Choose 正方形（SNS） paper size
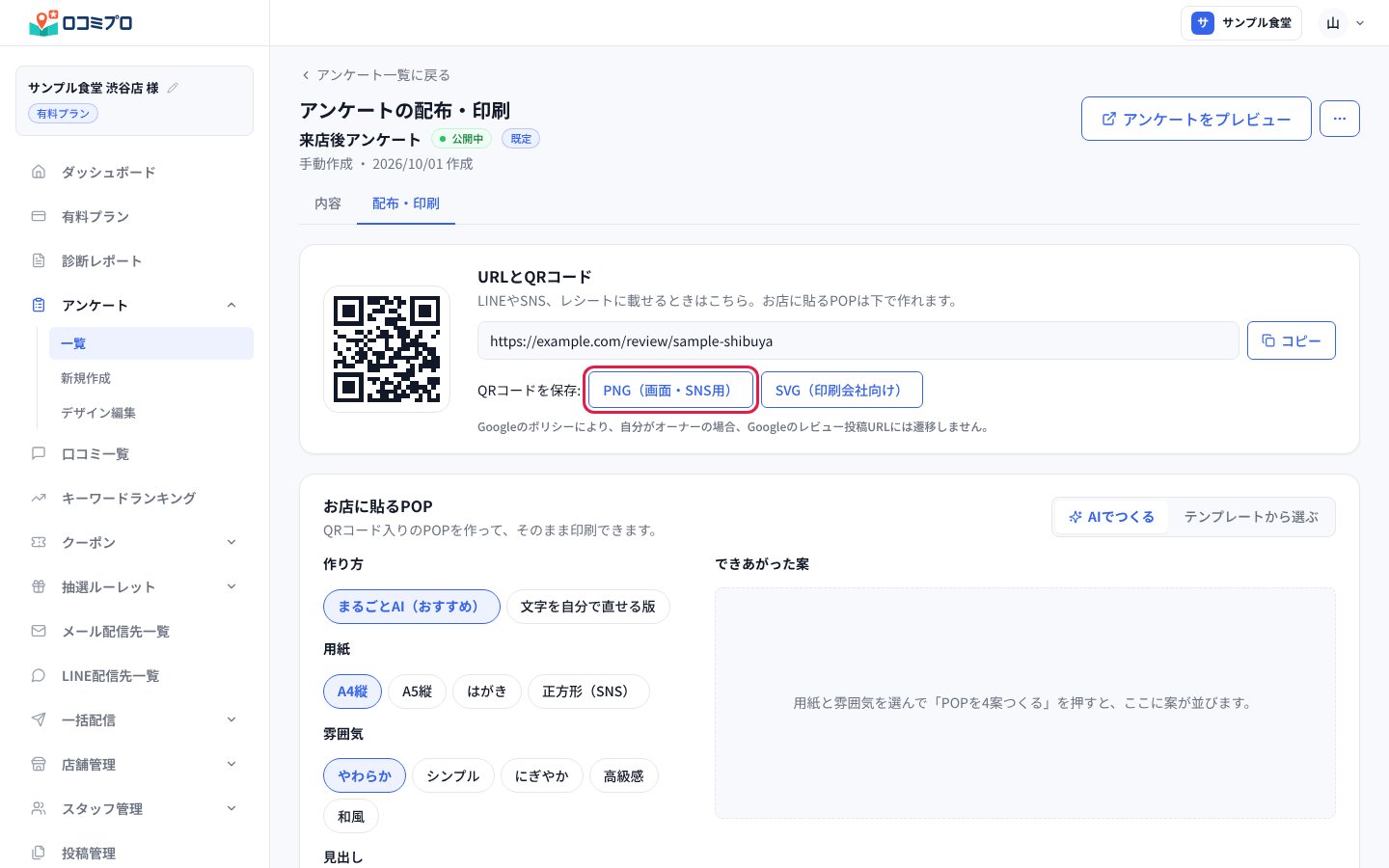The width and height of the screenshot is (1389, 868). 588,692
